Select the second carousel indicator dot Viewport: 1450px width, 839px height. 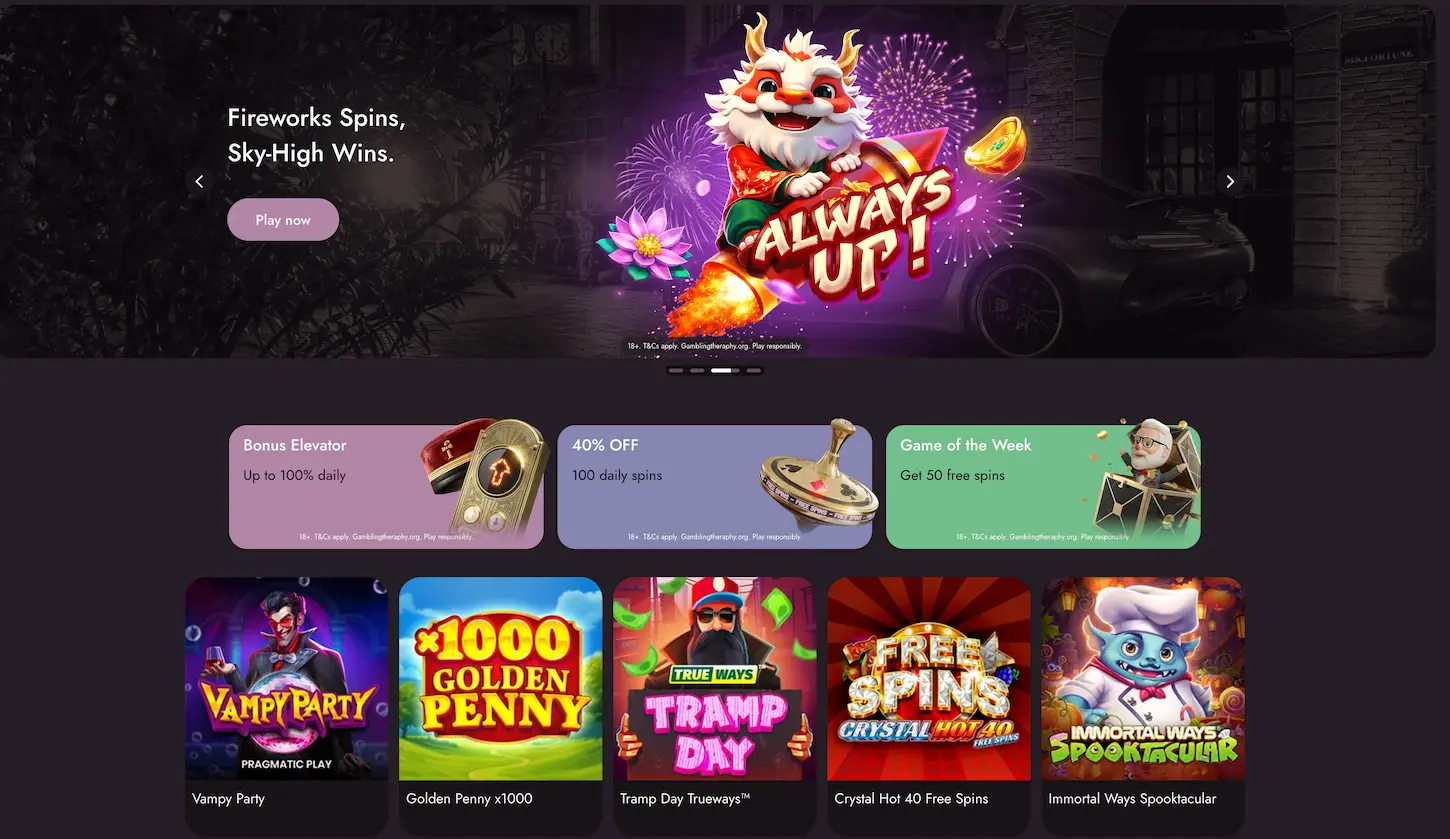click(x=697, y=370)
